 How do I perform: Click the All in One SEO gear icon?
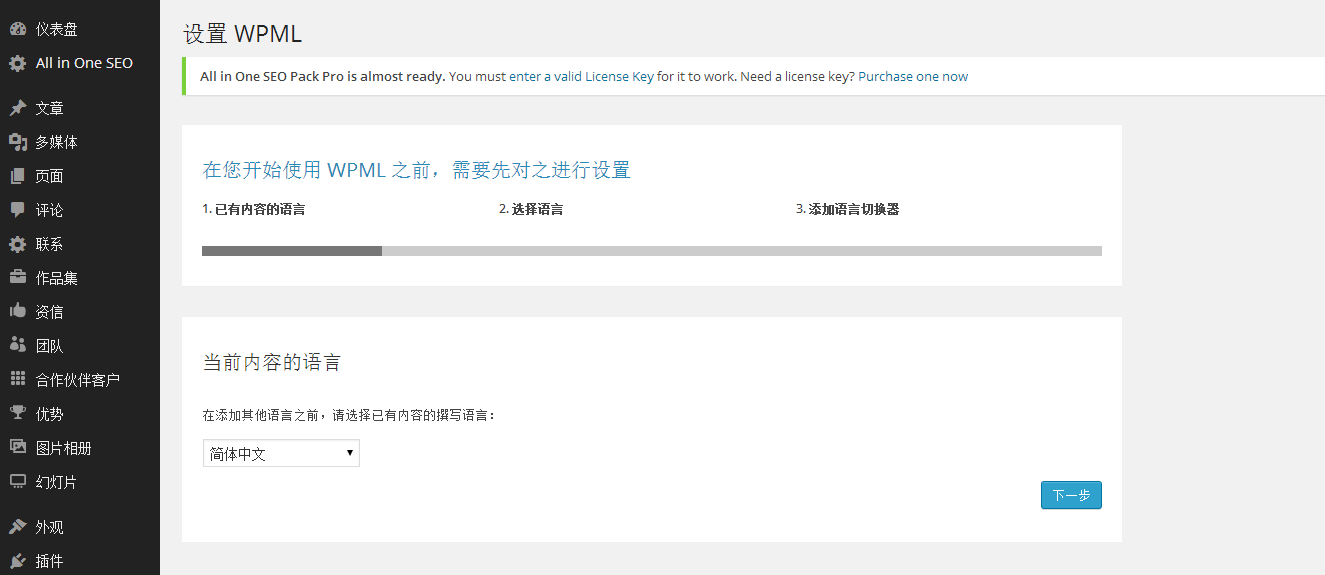(x=17, y=63)
